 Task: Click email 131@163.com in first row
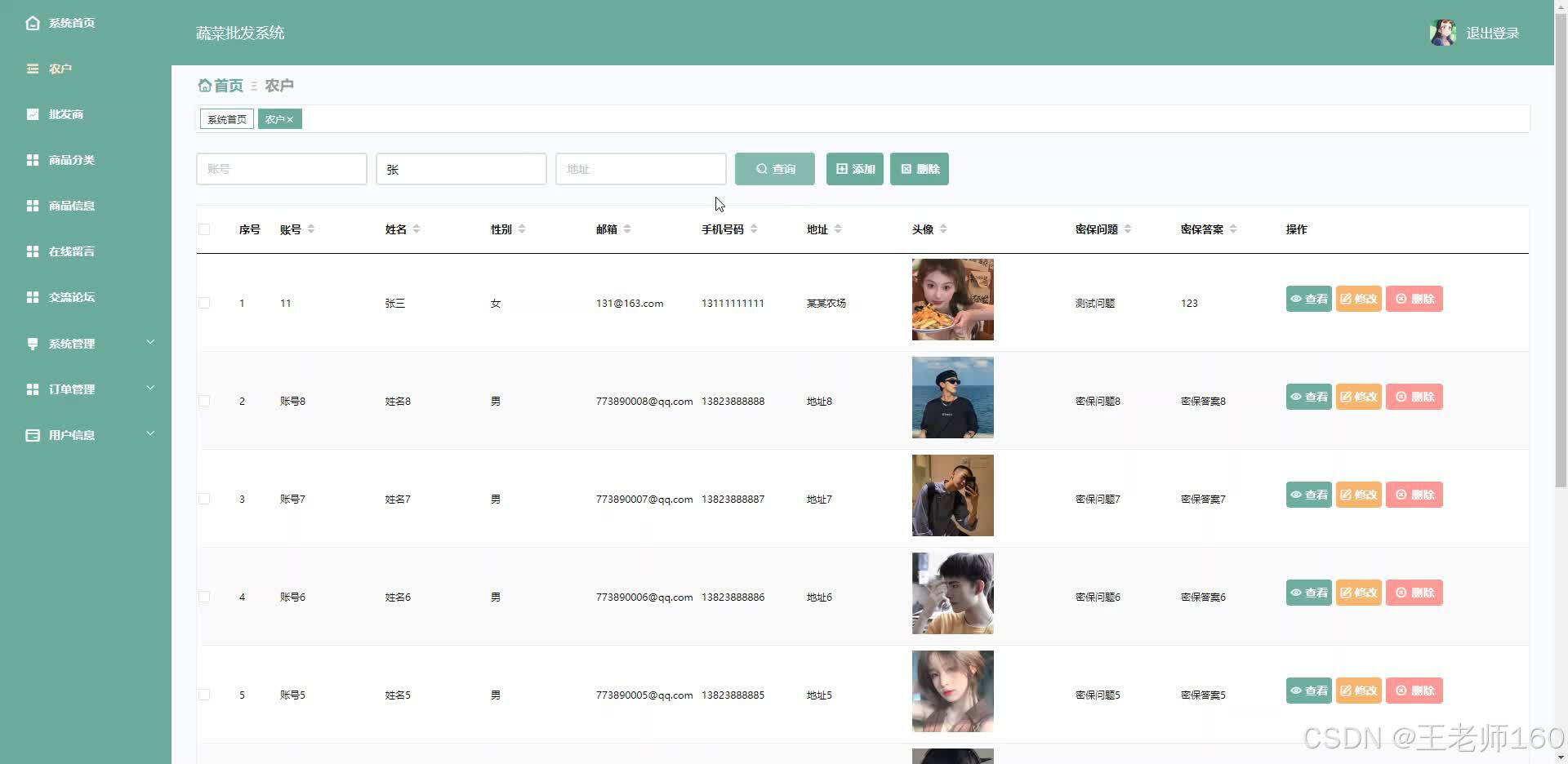coord(630,303)
